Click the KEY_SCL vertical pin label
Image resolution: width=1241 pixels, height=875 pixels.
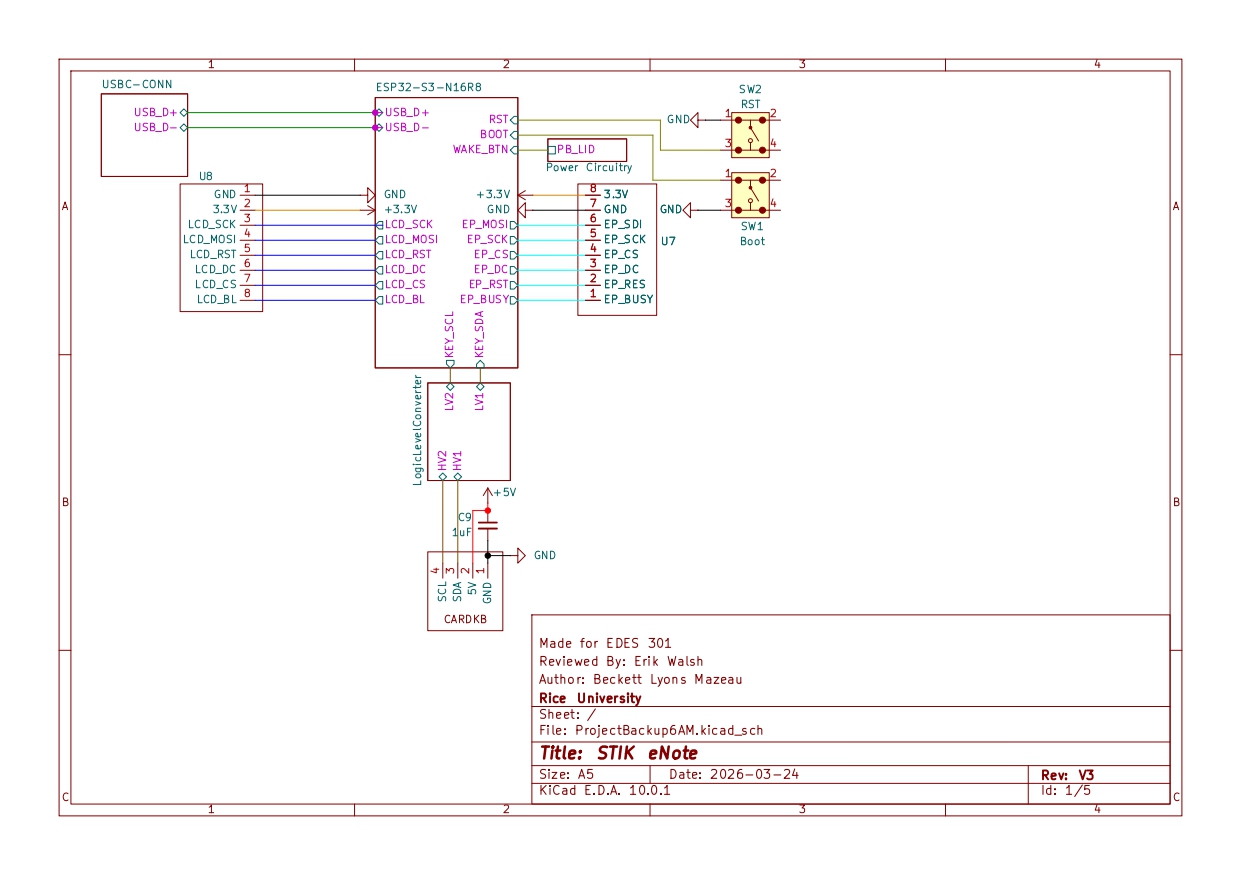pos(450,335)
